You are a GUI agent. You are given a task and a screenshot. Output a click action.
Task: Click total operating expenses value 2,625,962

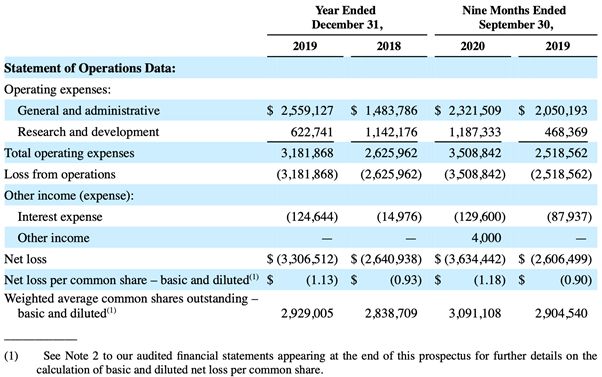pos(391,153)
